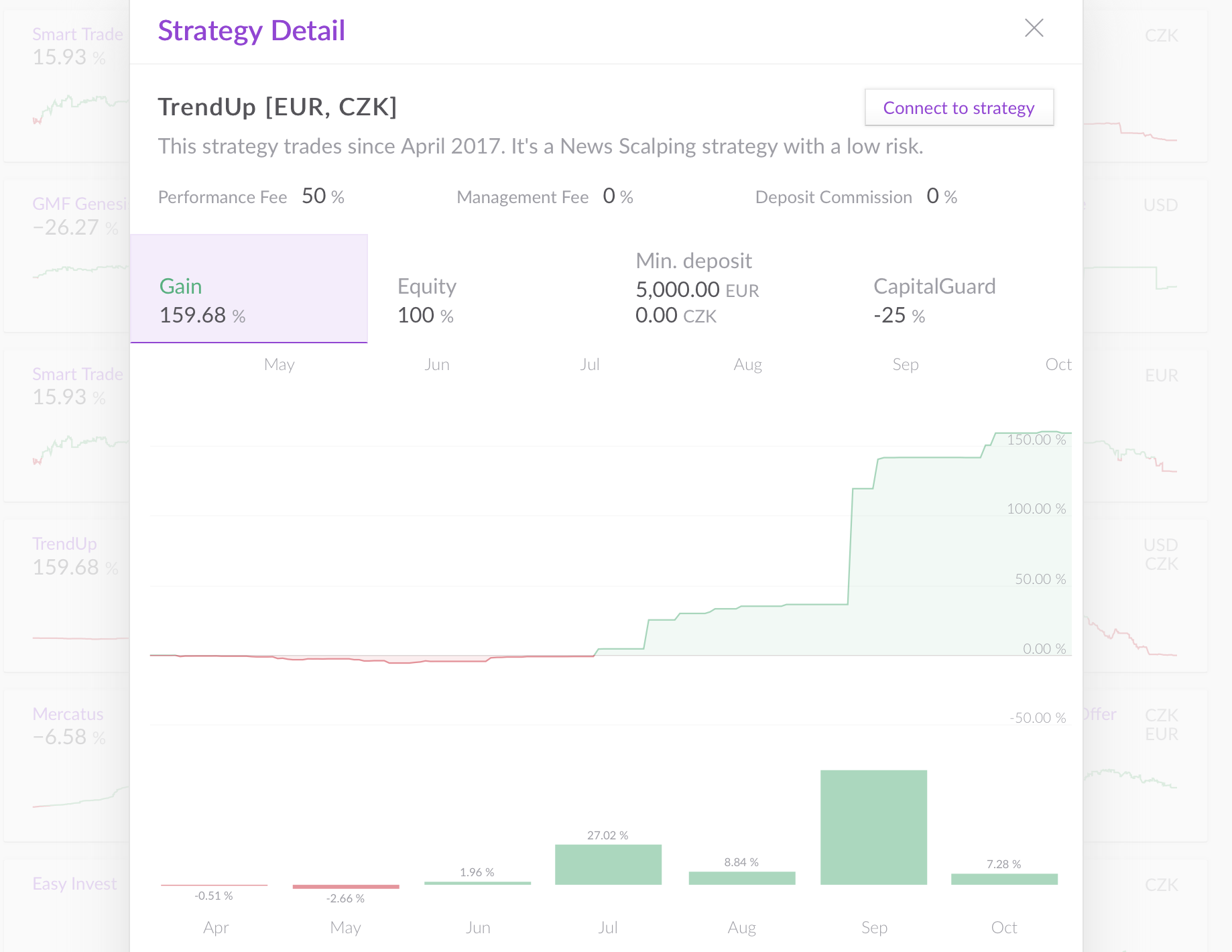Click the June 1.96 % bar
This screenshot has height=952, width=1232.
[477, 883]
